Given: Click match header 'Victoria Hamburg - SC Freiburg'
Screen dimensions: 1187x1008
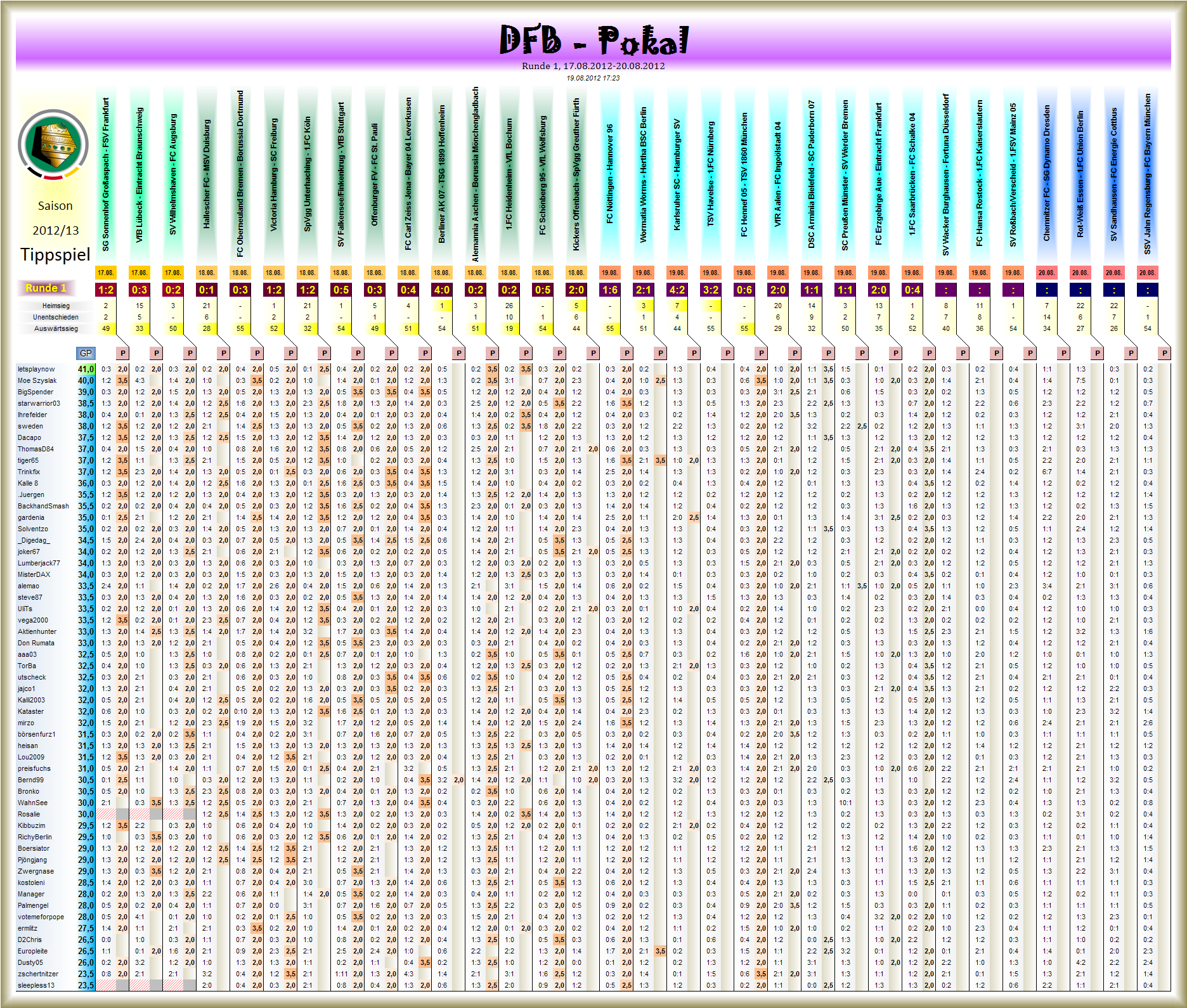Looking at the screenshot, I should pos(273,174).
